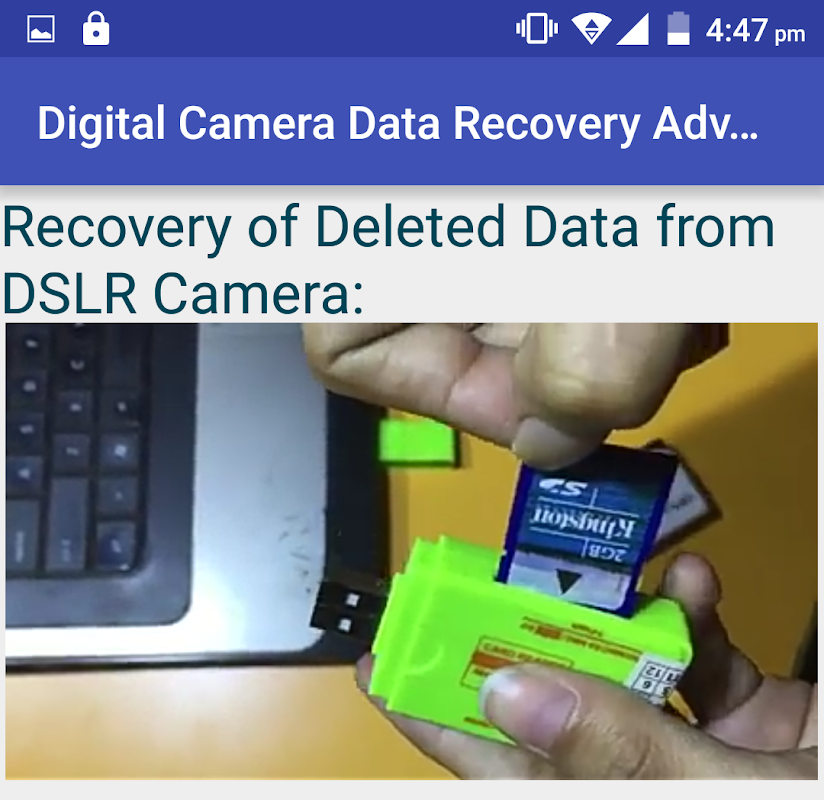Tap the USB connector plug in photo
Image resolution: width=824 pixels, height=800 pixels.
tap(346, 611)
